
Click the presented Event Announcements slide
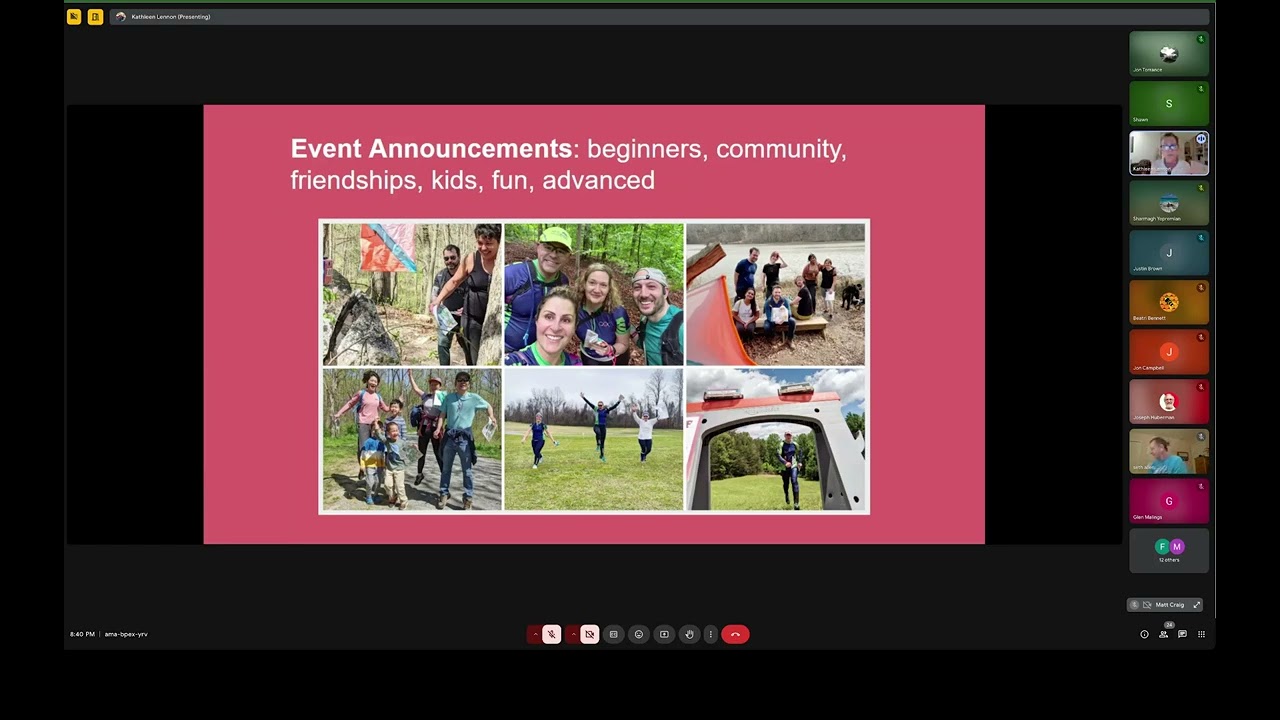pos(594,325)
